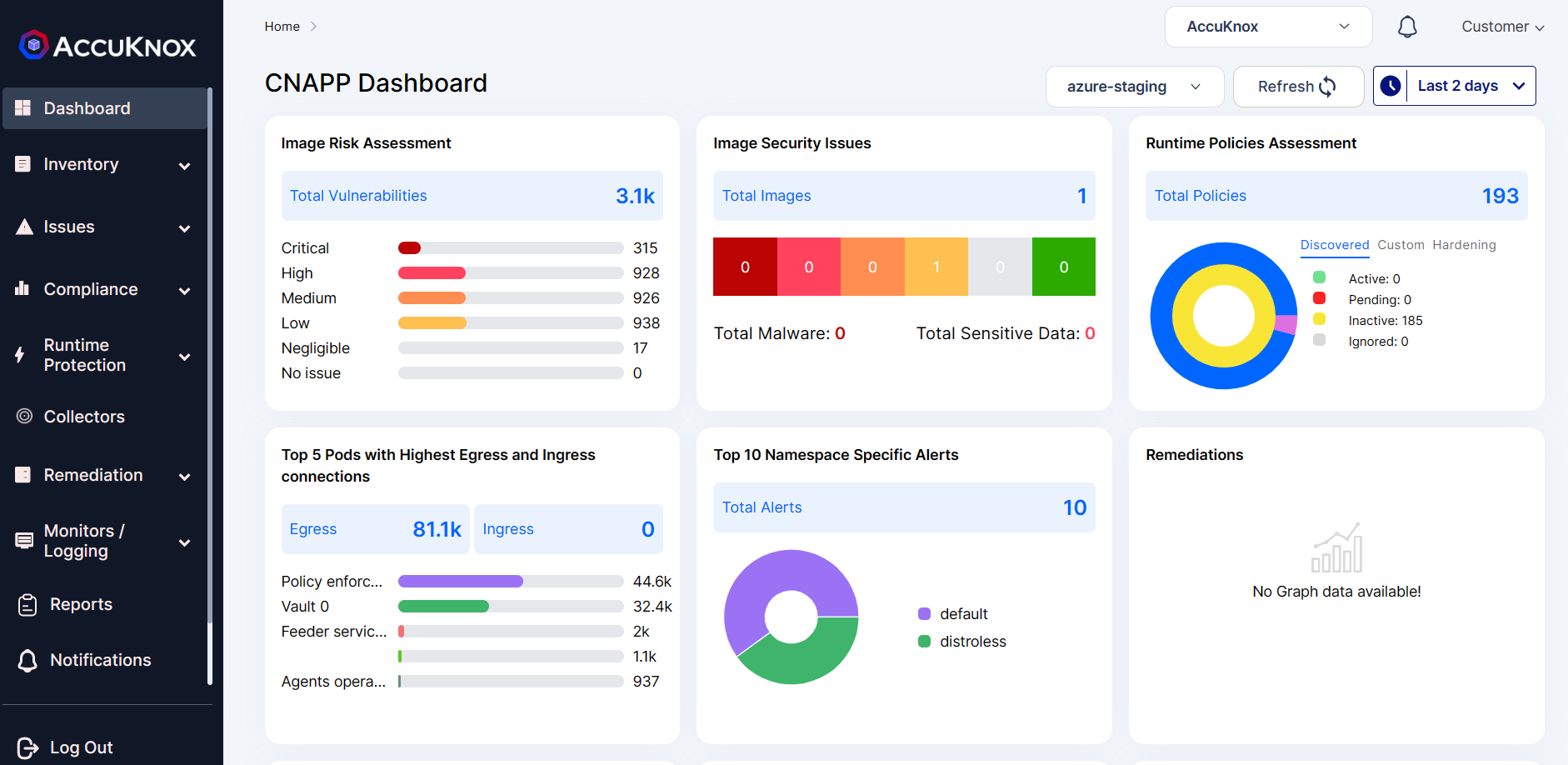1568x765 pixels.
Task: Expand the Monitors / Logging chevron
Action: pyautogui.click(x=185, y=542)
